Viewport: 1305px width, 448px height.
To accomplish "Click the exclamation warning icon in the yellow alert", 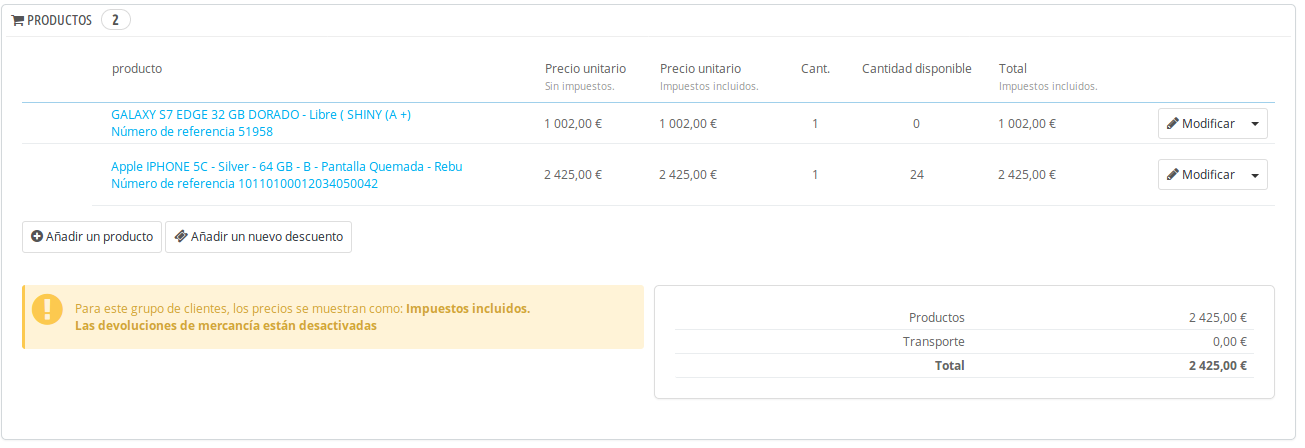I will [x=47, y=309].
